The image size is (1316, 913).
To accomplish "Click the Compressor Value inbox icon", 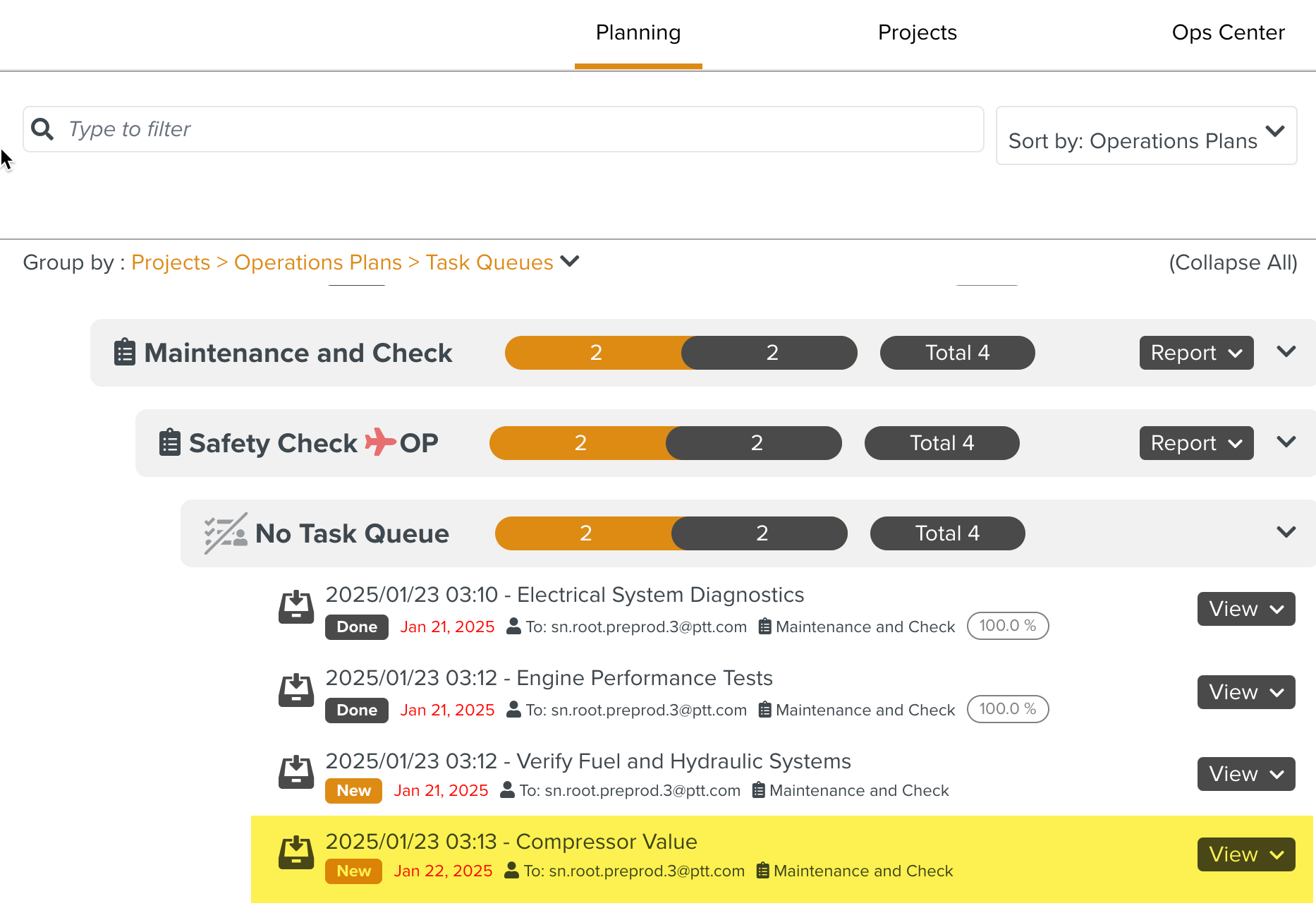I will coord(296,853).
